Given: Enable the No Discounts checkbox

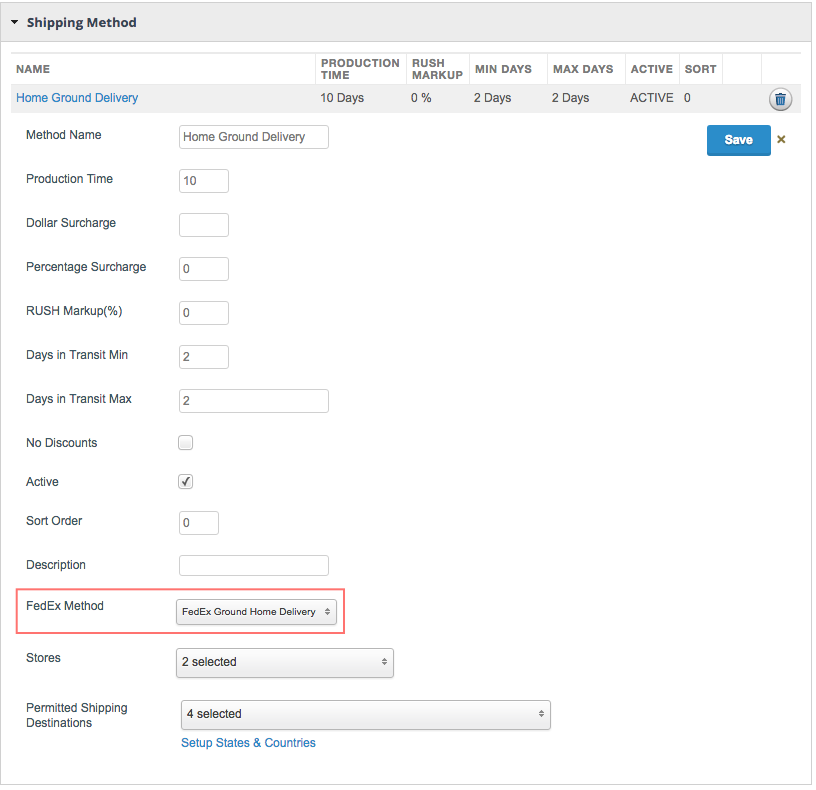Looking at the screenshot, I should 185,443.
